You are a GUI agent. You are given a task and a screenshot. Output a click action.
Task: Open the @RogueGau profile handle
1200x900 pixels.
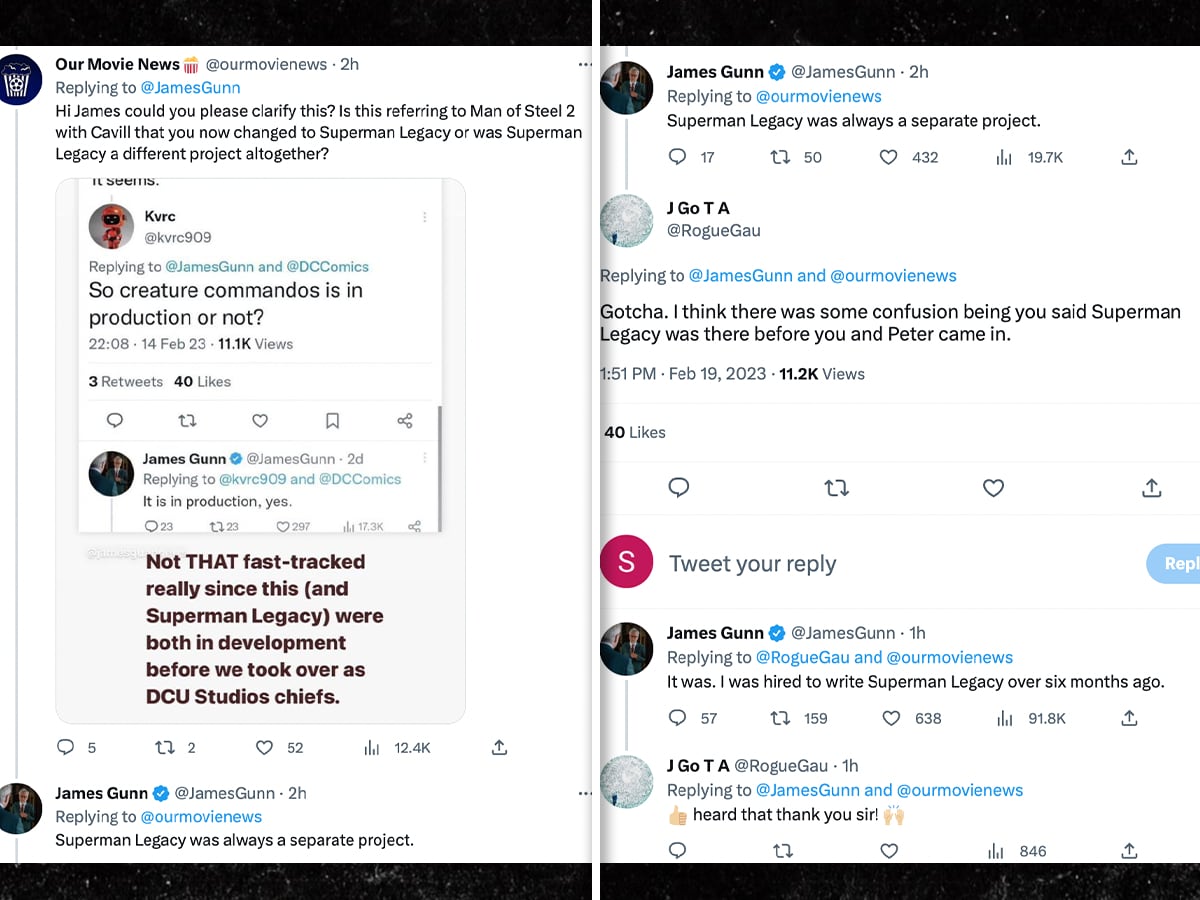coord(713,230)
